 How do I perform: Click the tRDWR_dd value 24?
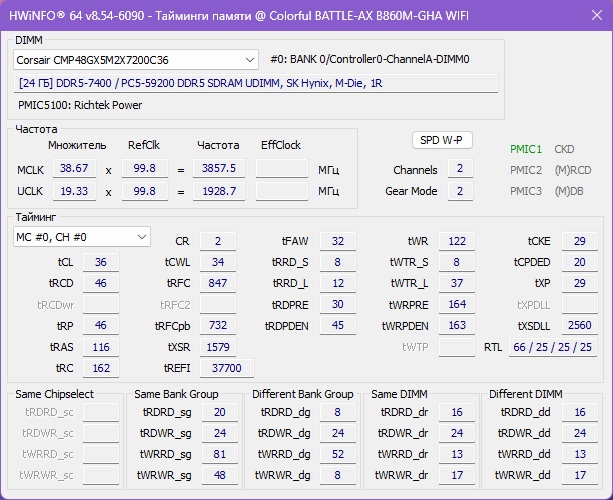coord(580,433)
